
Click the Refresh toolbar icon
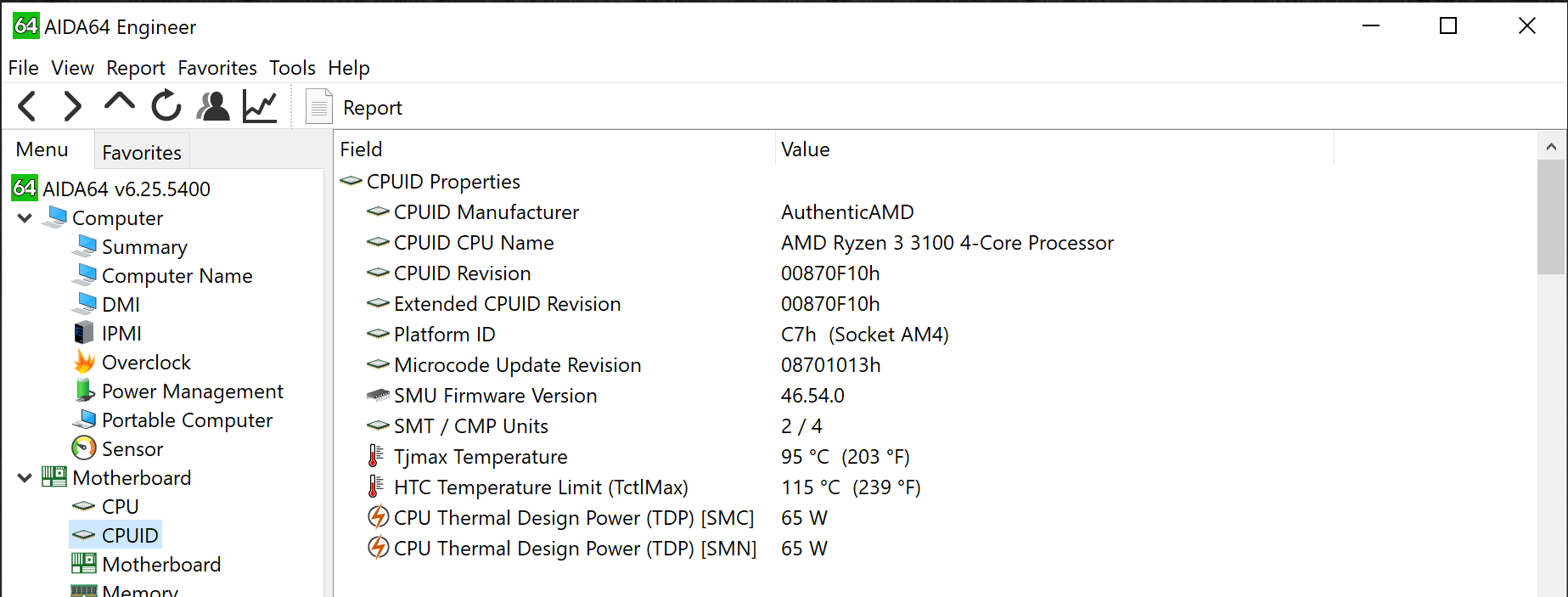coord(166,107)
